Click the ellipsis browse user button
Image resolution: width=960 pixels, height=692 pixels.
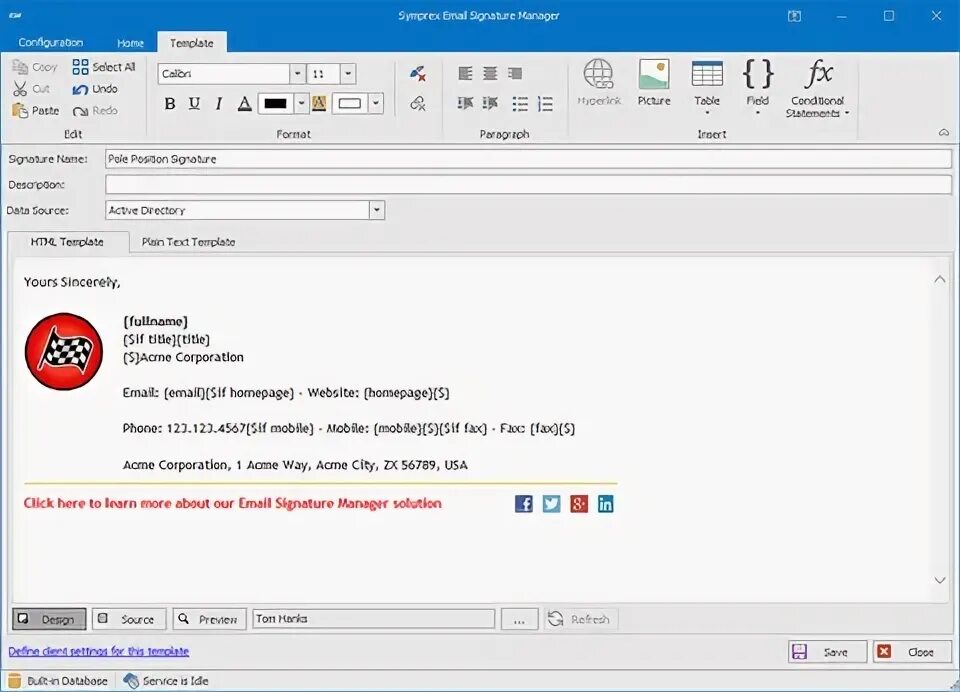519,619
